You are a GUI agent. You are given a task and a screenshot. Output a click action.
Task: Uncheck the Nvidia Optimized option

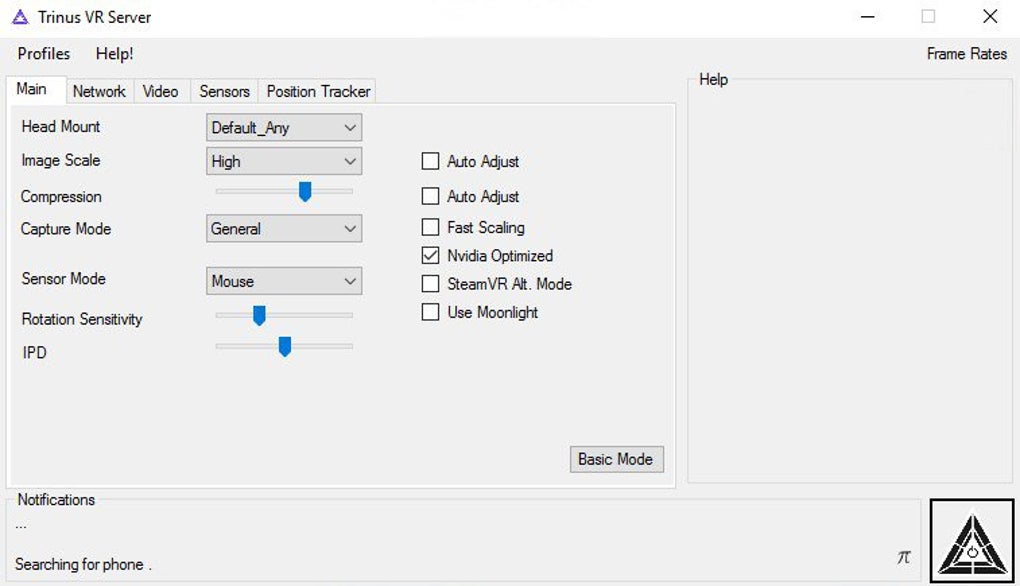coord(431,256)
